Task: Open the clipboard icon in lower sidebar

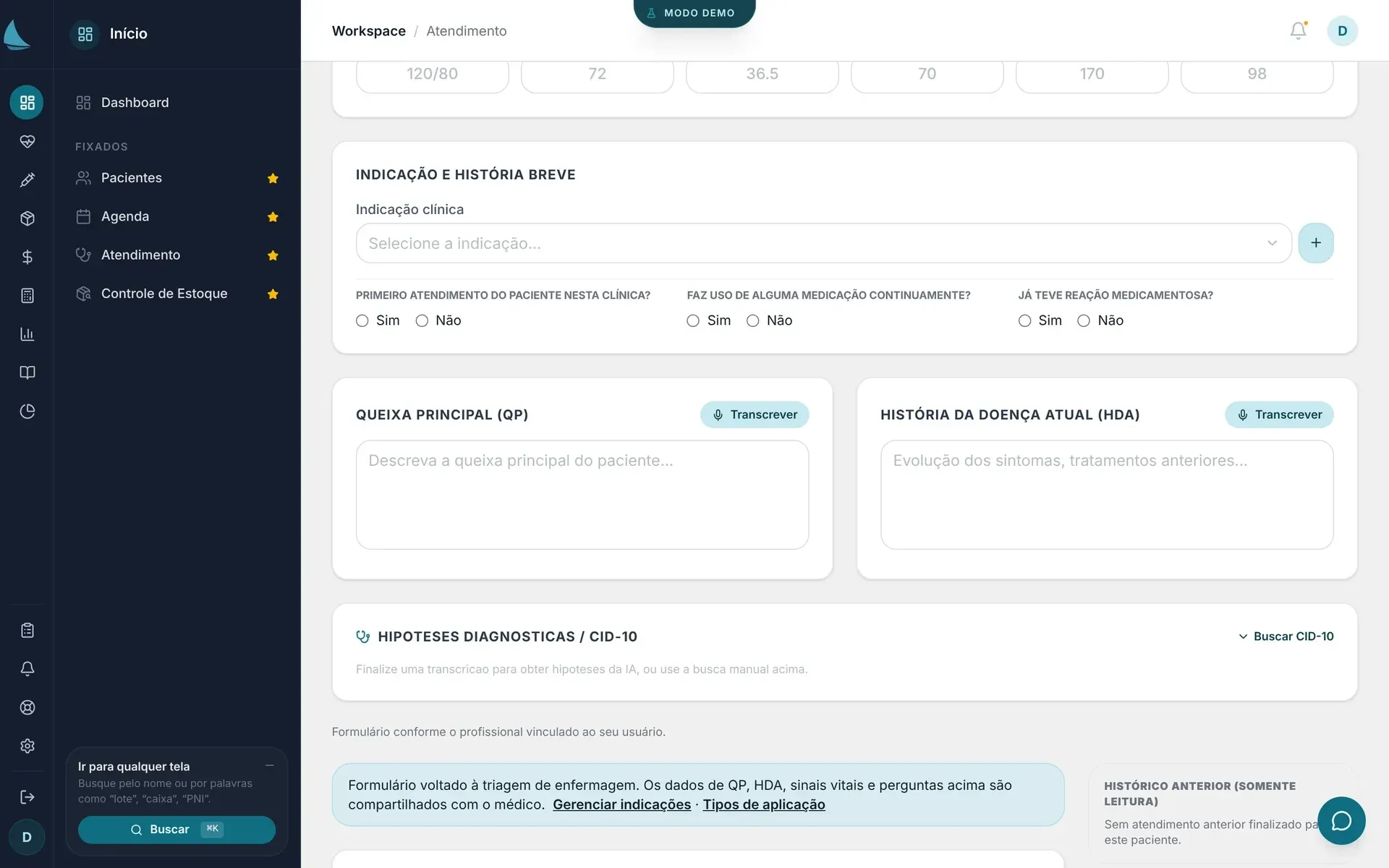Action: pos(27,630)
